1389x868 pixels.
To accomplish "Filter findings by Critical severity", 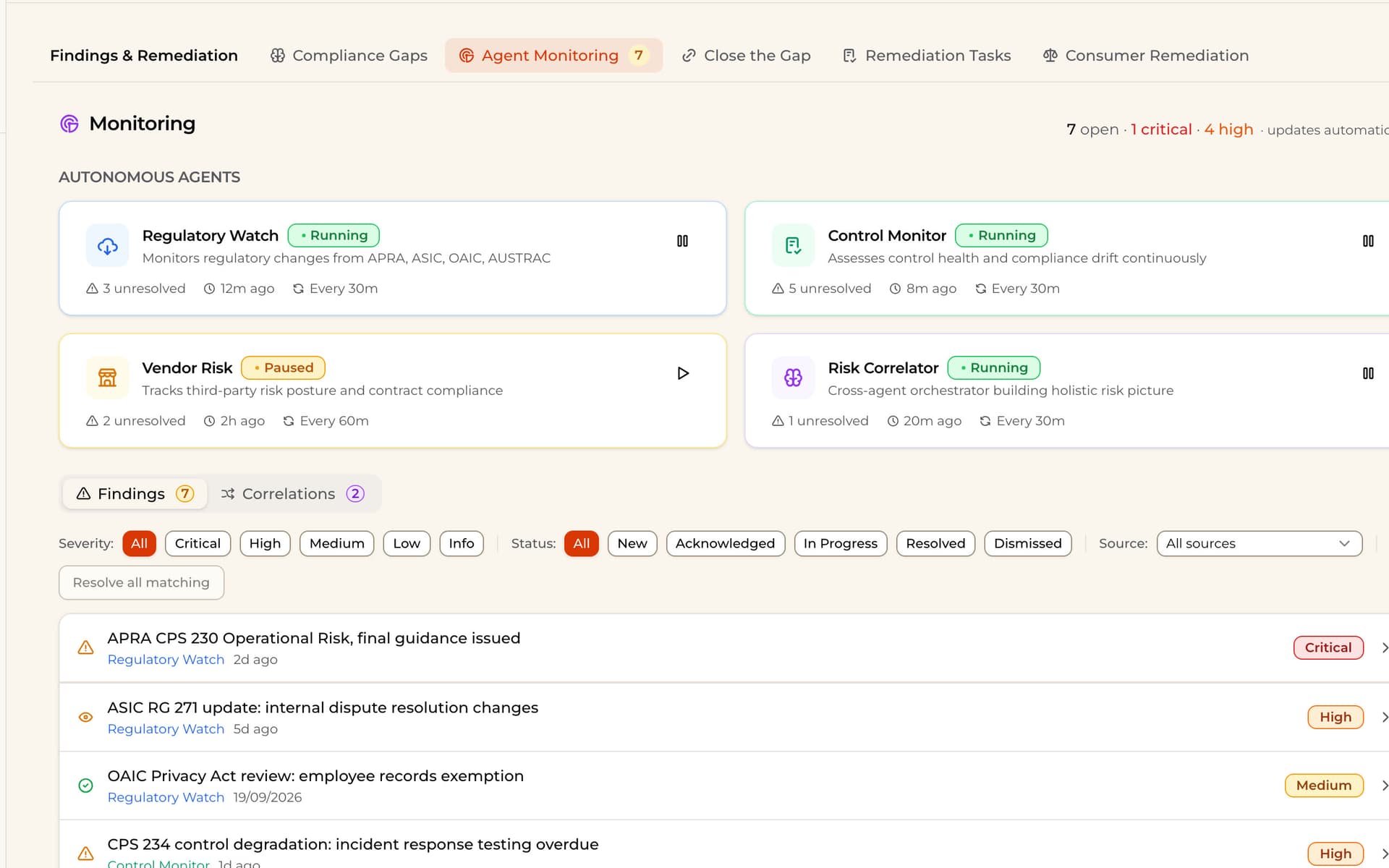I will coord(197,543).
